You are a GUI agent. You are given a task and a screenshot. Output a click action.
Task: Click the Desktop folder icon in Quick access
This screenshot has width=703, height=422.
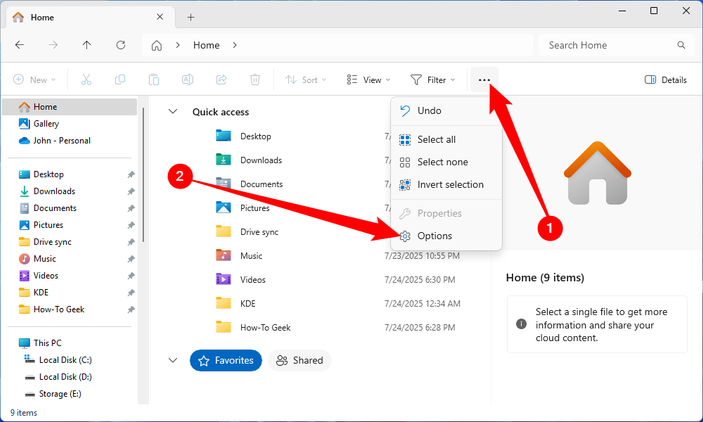[223, 135]
